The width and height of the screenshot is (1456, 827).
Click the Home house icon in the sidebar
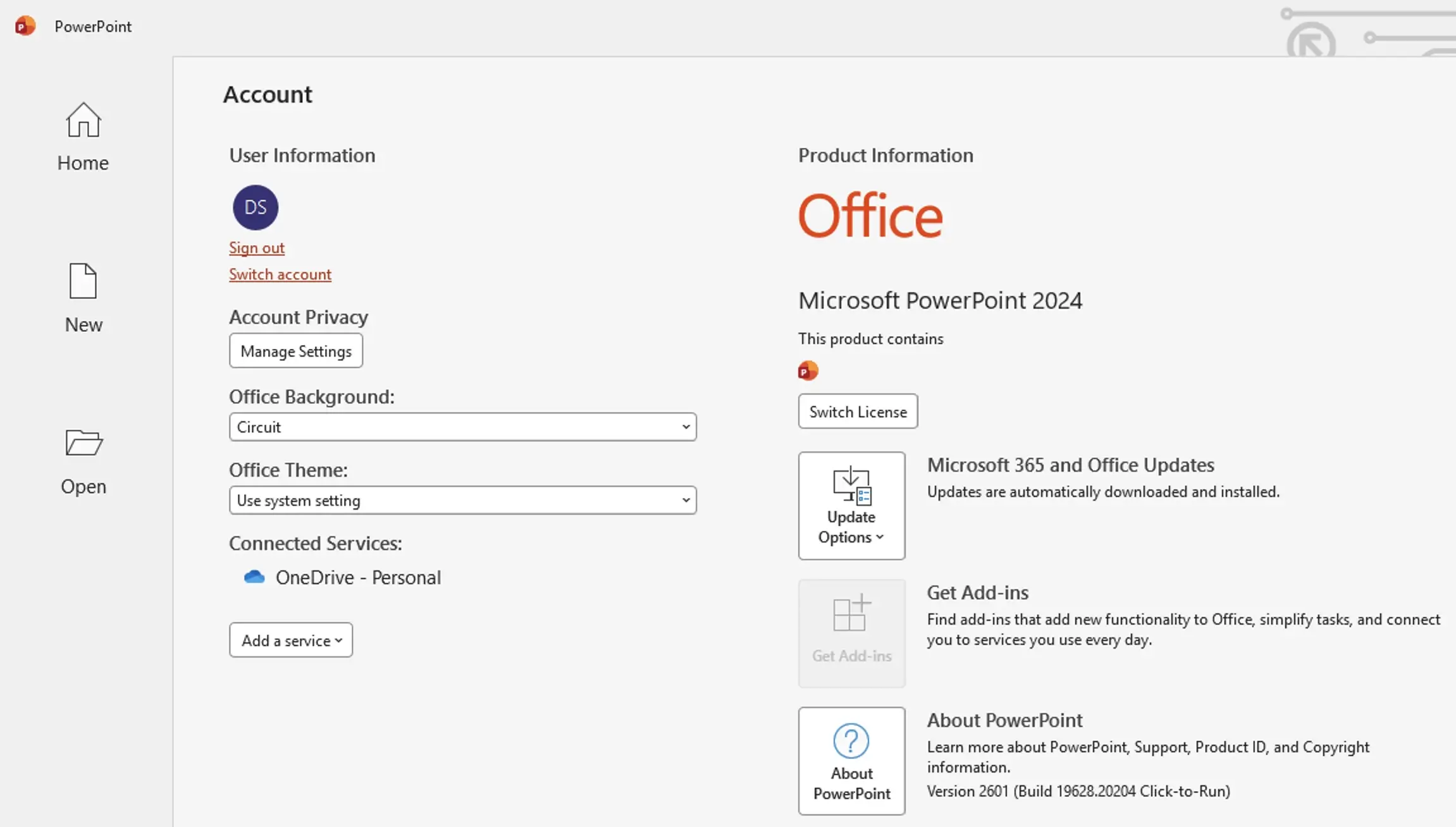(83, 120)
